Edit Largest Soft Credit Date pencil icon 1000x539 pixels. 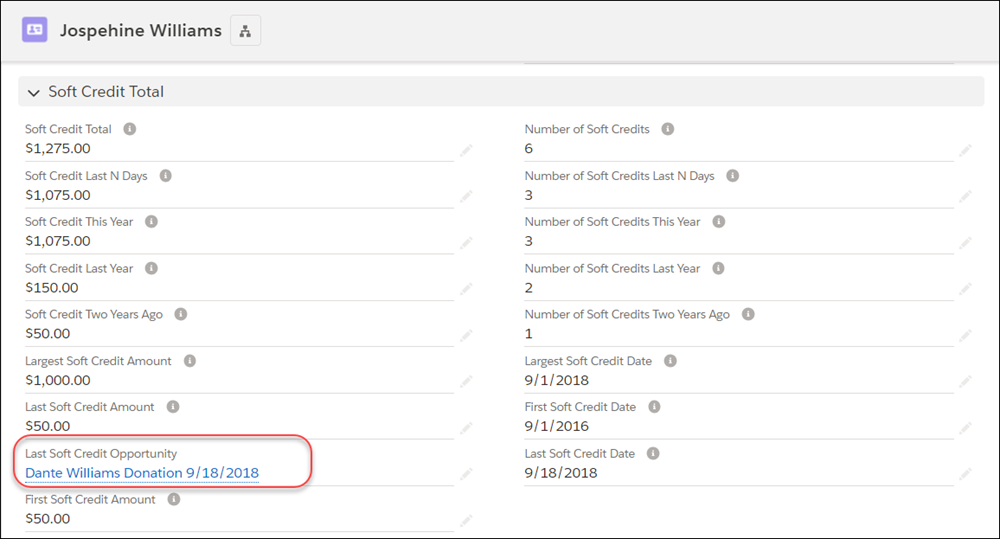965,381
